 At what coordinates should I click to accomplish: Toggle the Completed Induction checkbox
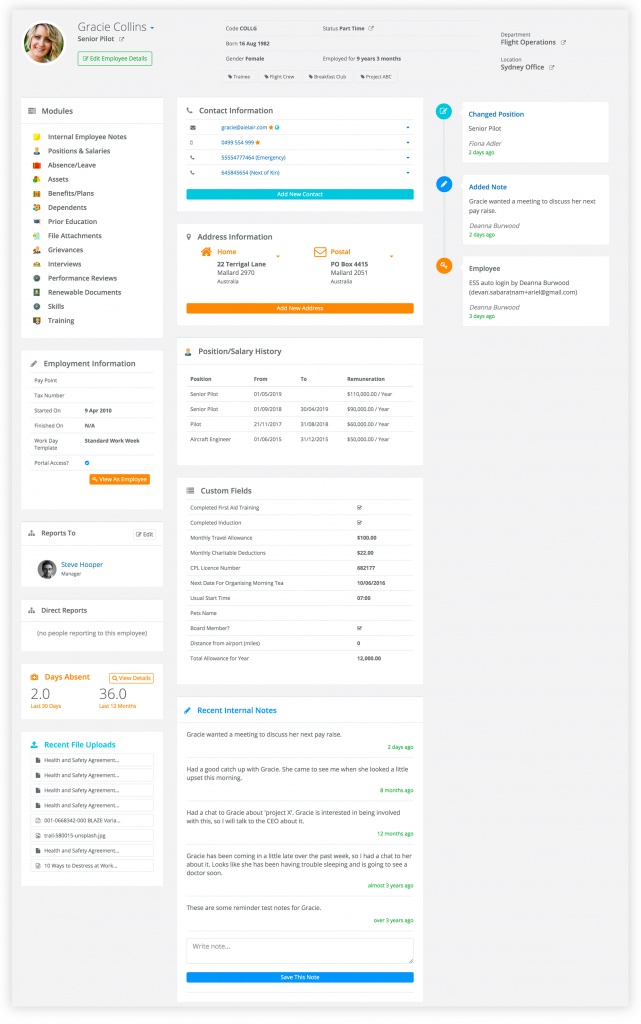[360, 522]
